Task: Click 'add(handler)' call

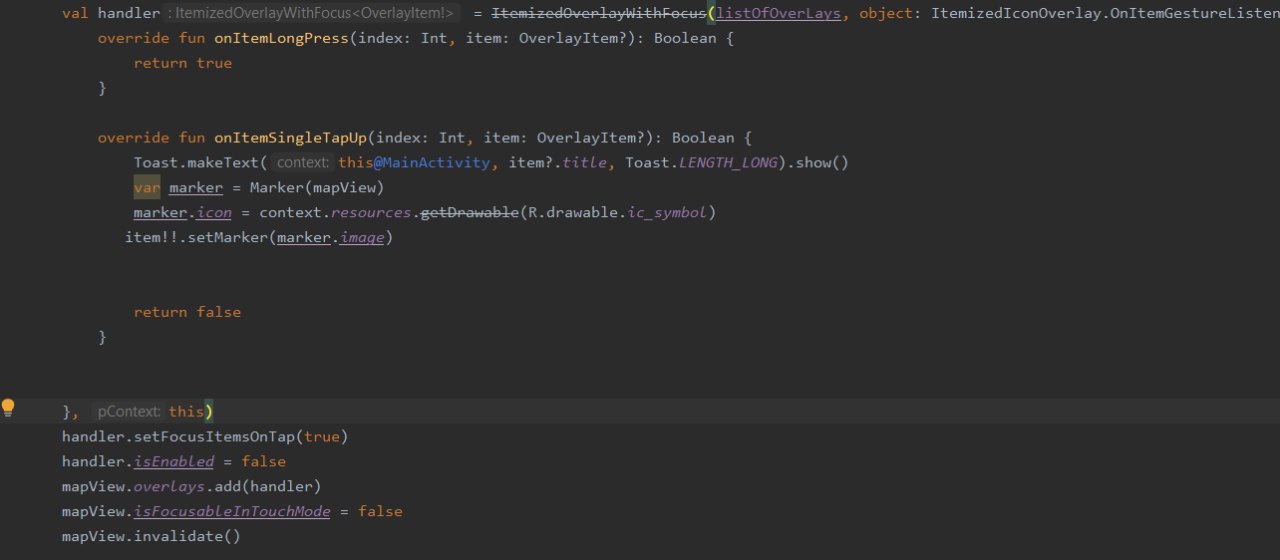Action: (268, 487)
